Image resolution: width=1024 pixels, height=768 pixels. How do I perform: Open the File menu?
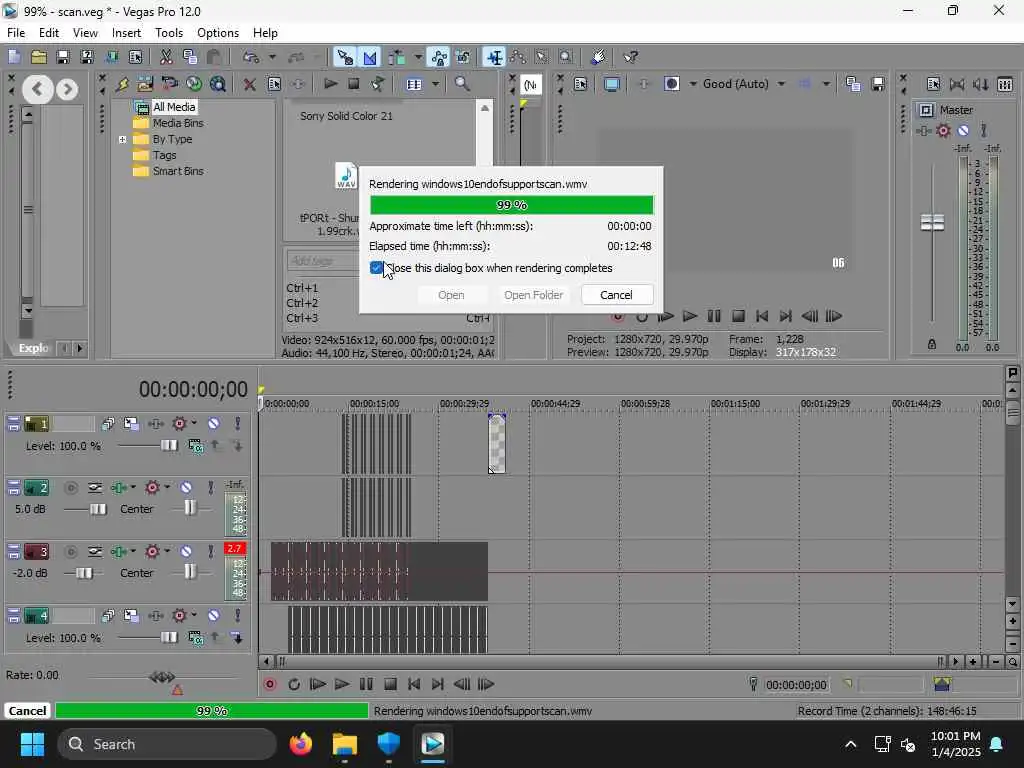tap(16, 33)
